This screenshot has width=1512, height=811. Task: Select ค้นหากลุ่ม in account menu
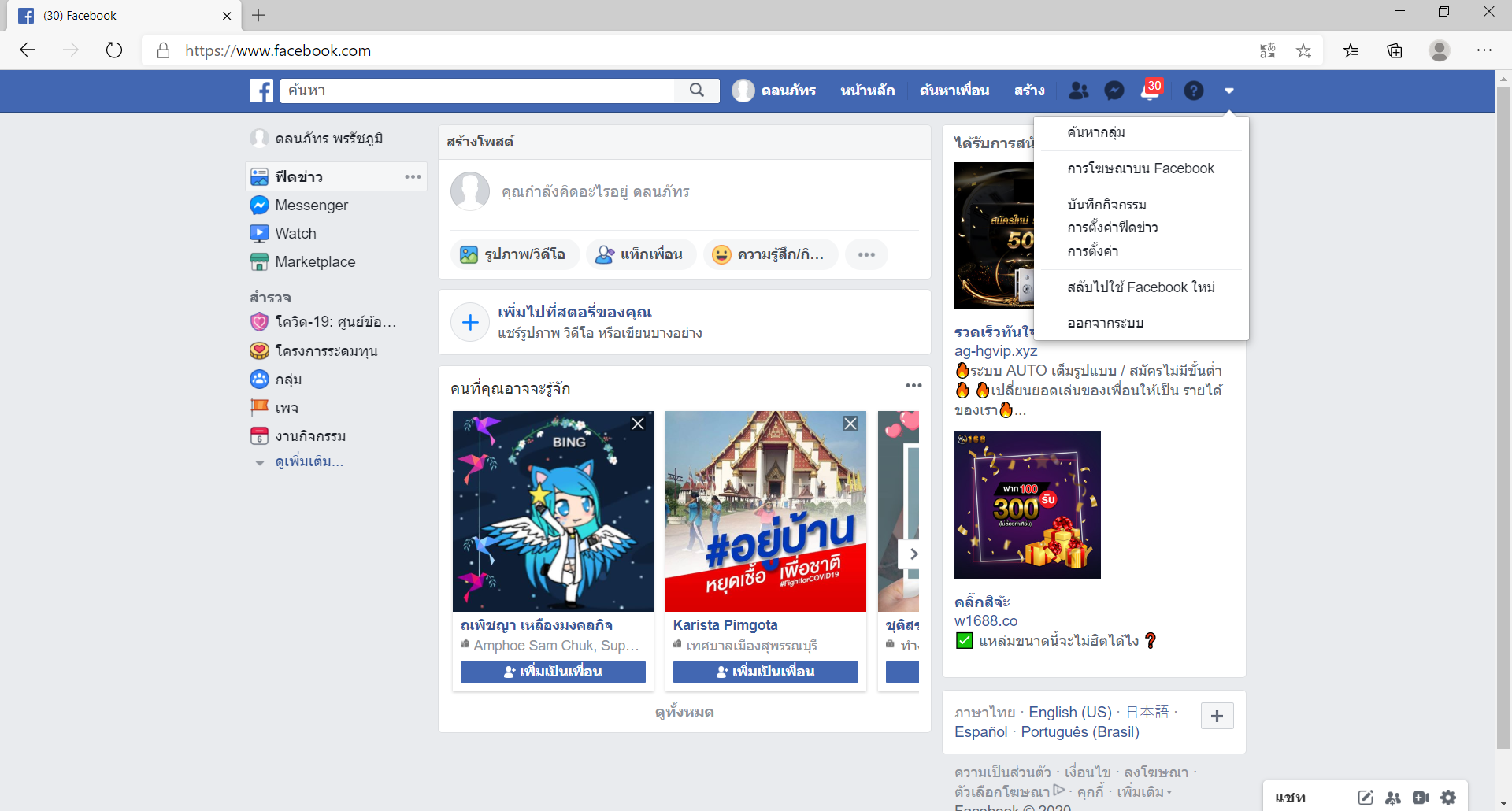pos(1141,132)
